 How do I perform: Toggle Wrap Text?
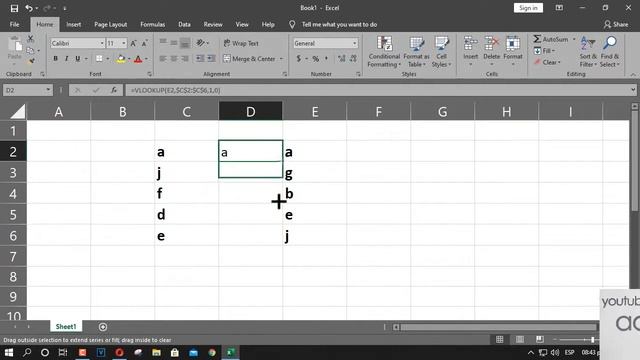241,43
